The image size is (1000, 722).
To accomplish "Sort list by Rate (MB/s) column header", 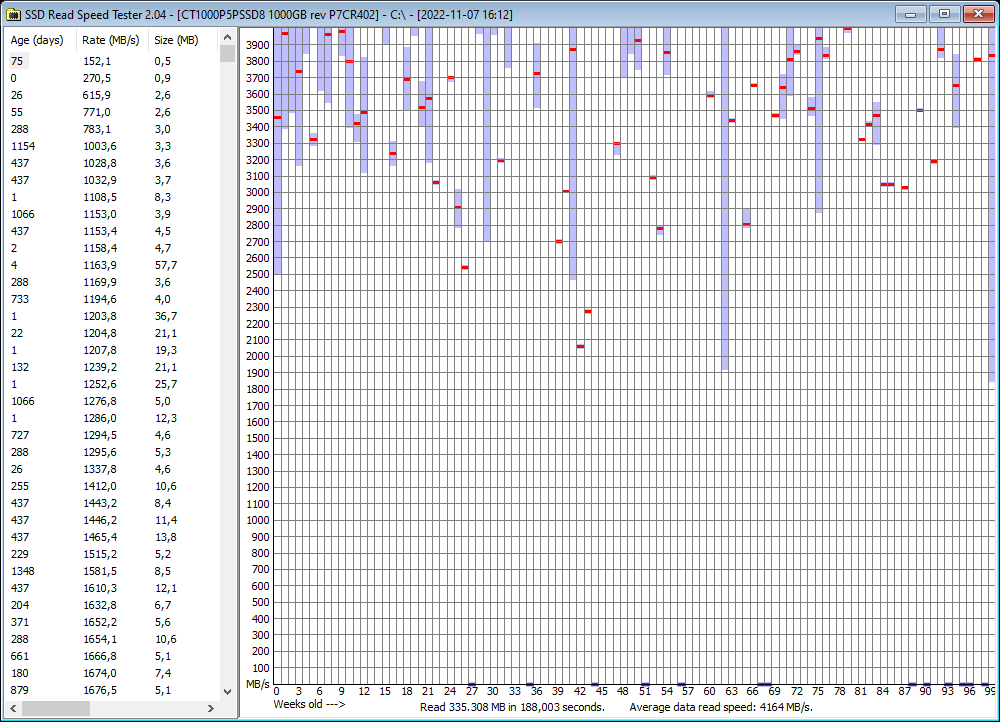I will [x=111, y=40].
